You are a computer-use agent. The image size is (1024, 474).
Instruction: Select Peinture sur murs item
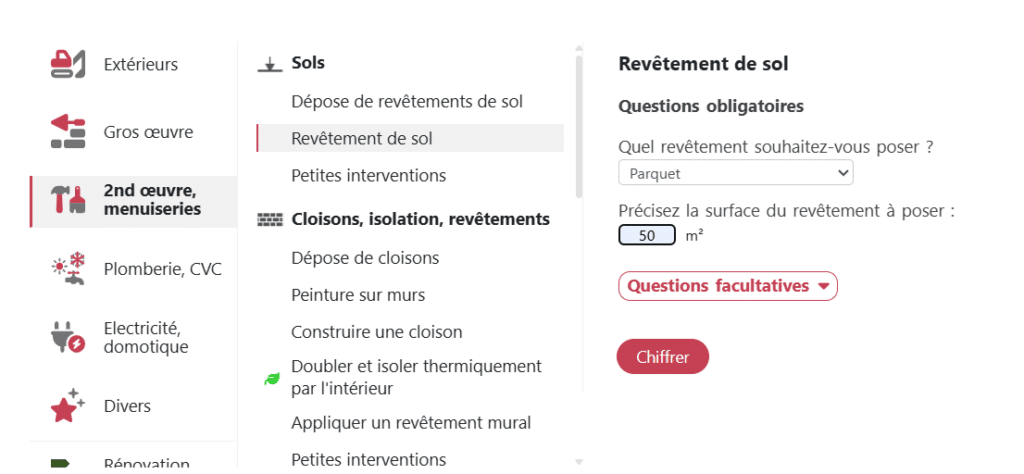click(358, 295)
